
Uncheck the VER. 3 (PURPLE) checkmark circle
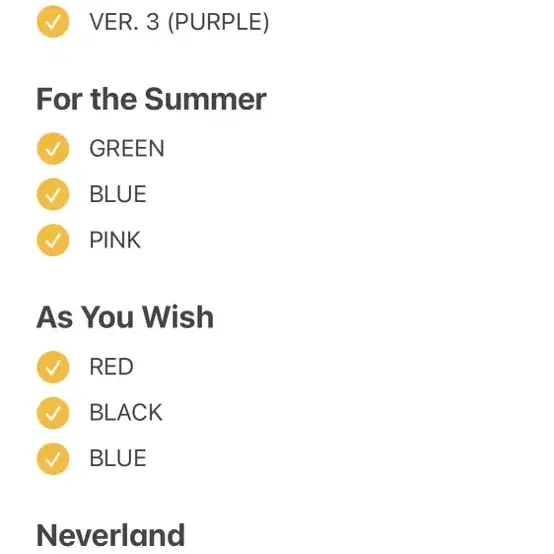[x=53, y=22]
